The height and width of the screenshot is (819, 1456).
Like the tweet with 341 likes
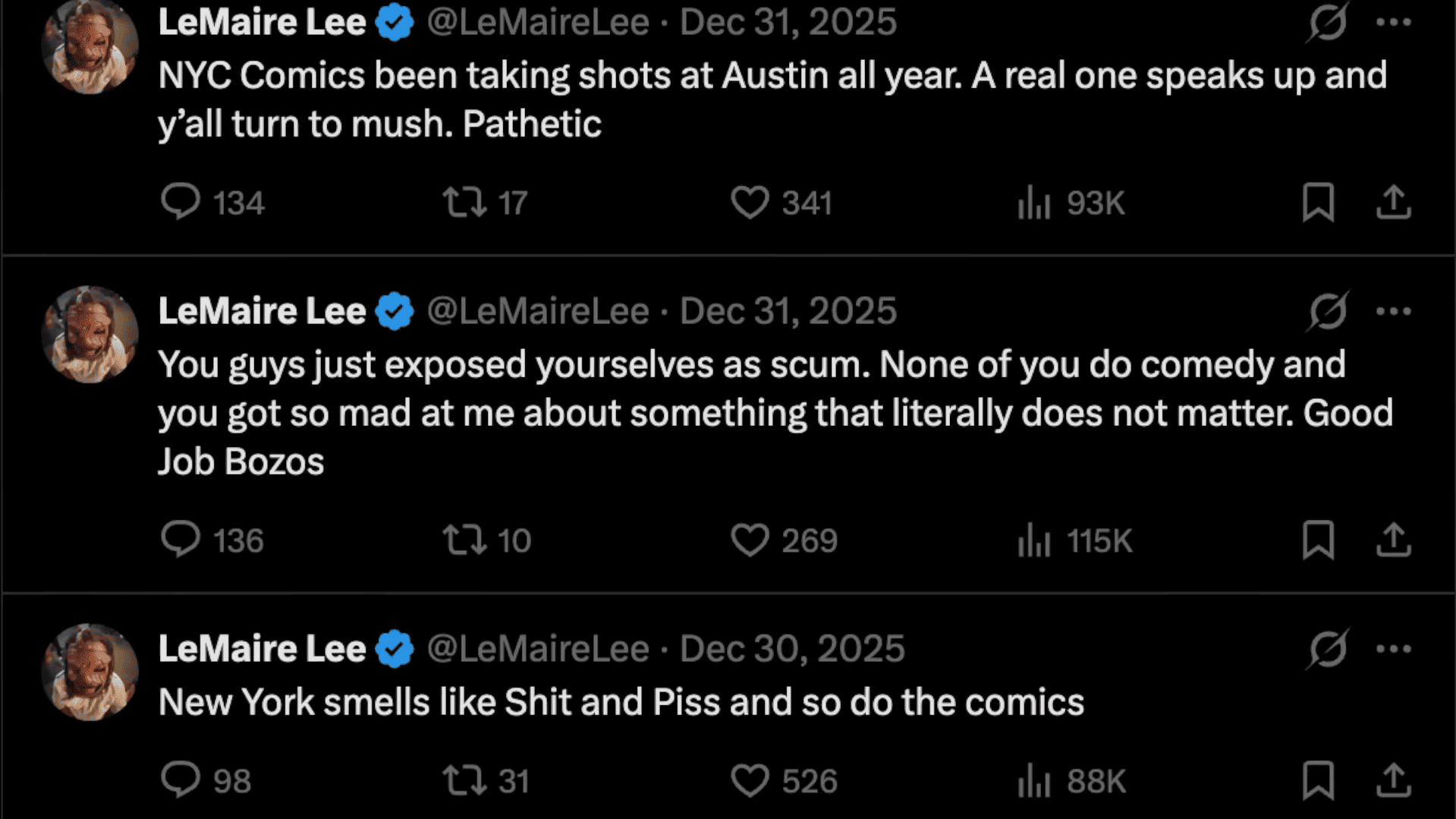point(750,202)
